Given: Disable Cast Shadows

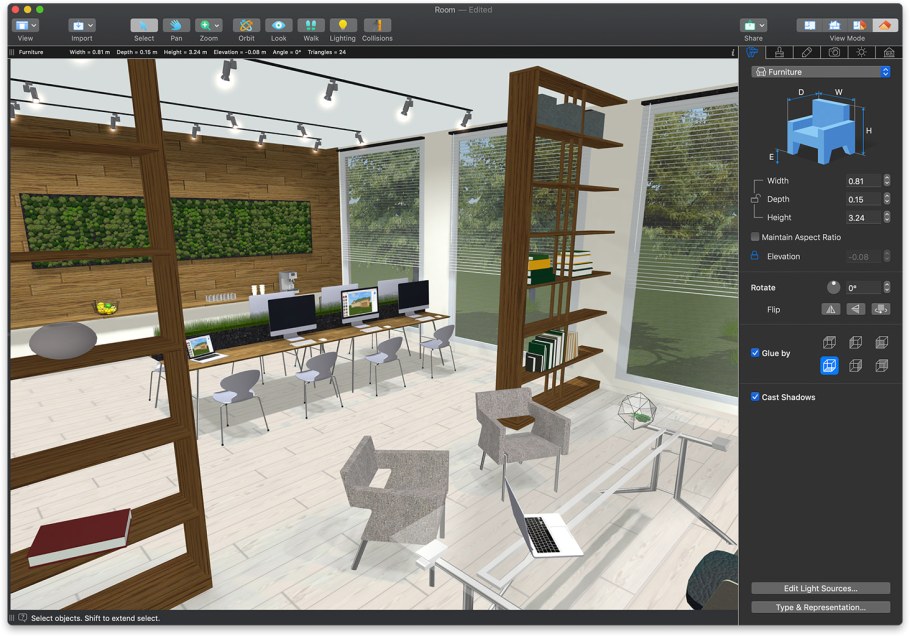Looking at the screenshot, I should 756,397.
